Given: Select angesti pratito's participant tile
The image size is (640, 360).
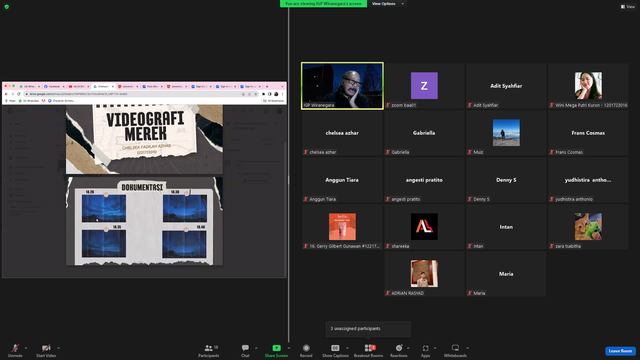Looking at the screenshot, I should tap(424, 180).
